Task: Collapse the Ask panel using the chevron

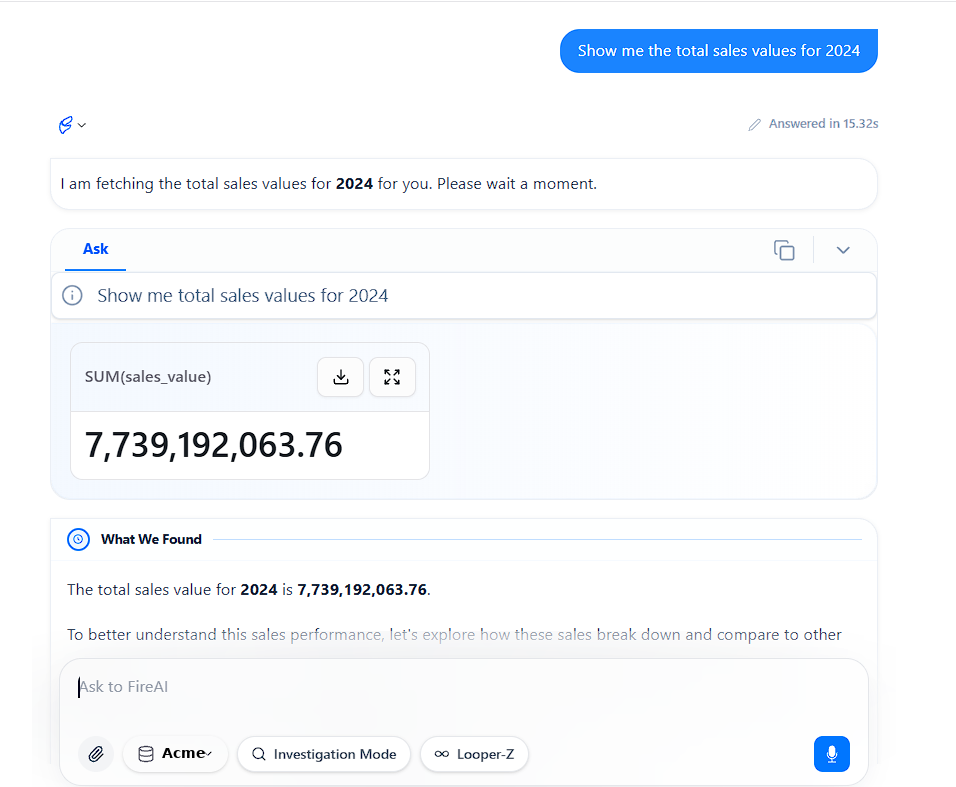Action: tap(843, 250)
